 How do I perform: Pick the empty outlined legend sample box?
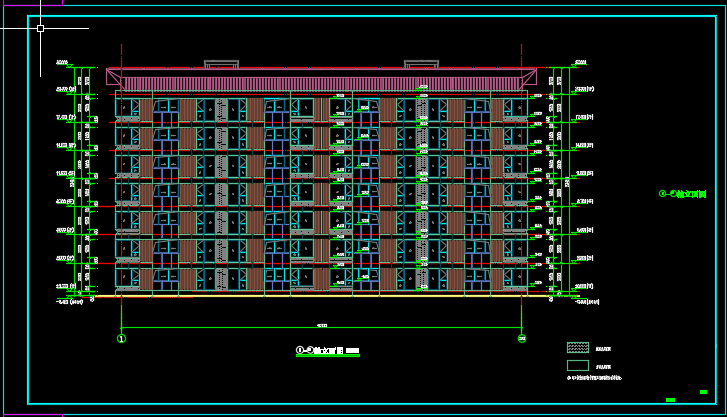[578, 366]
